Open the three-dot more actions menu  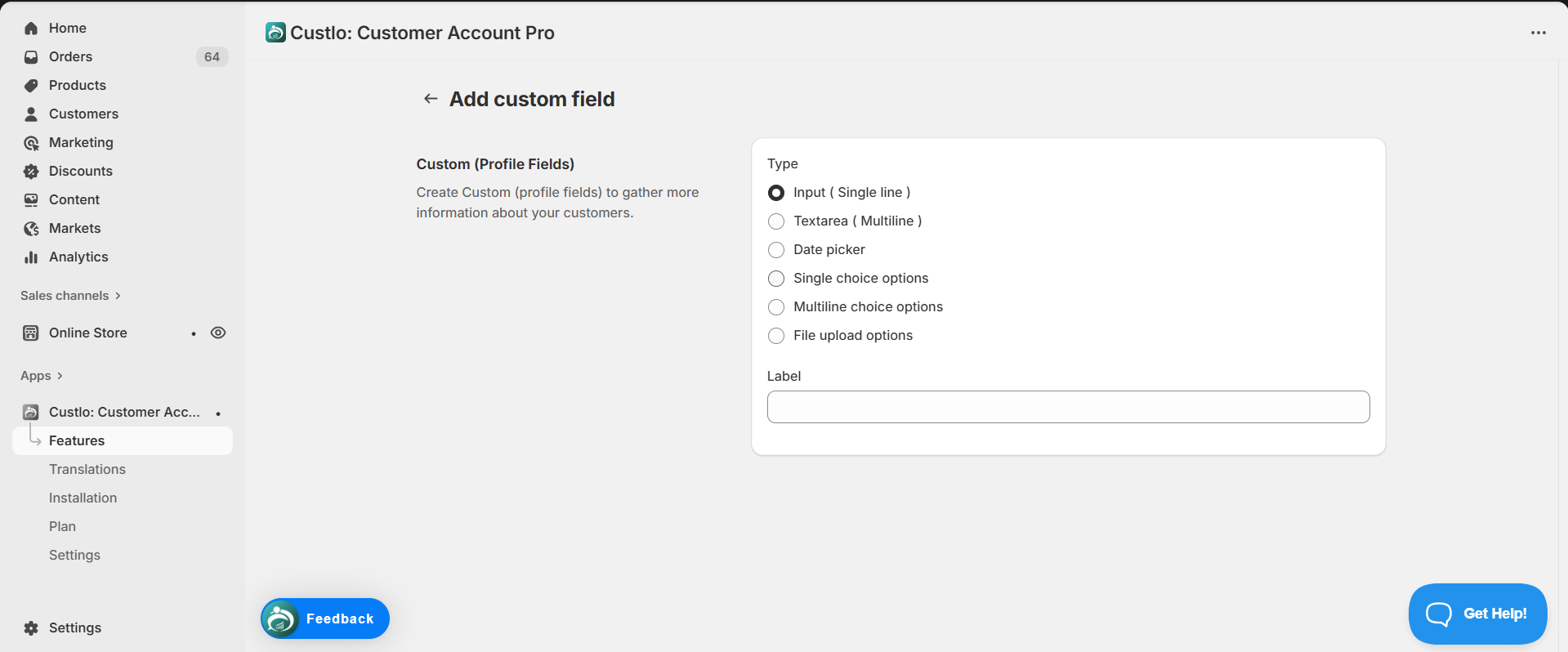[1538, 33]
